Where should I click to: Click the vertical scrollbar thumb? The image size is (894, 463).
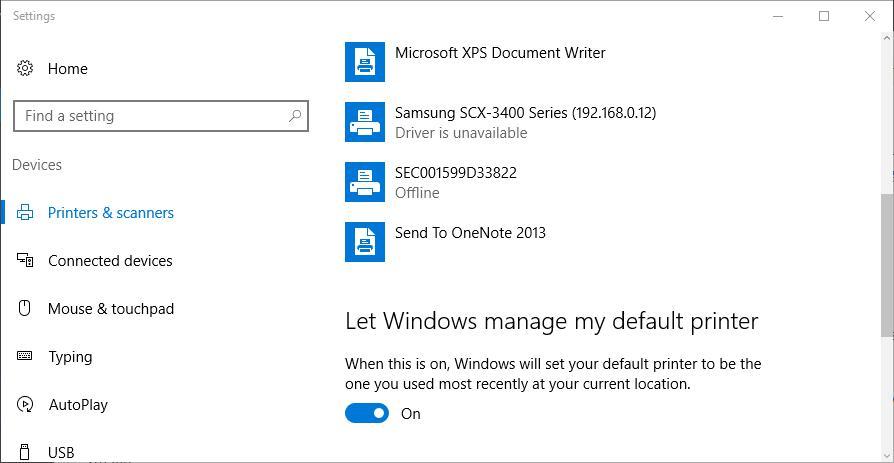(887, 265)
